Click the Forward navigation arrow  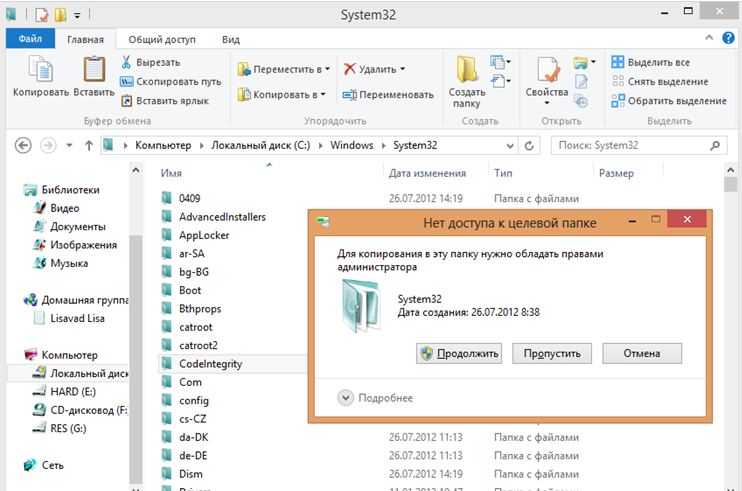(48, 145)
